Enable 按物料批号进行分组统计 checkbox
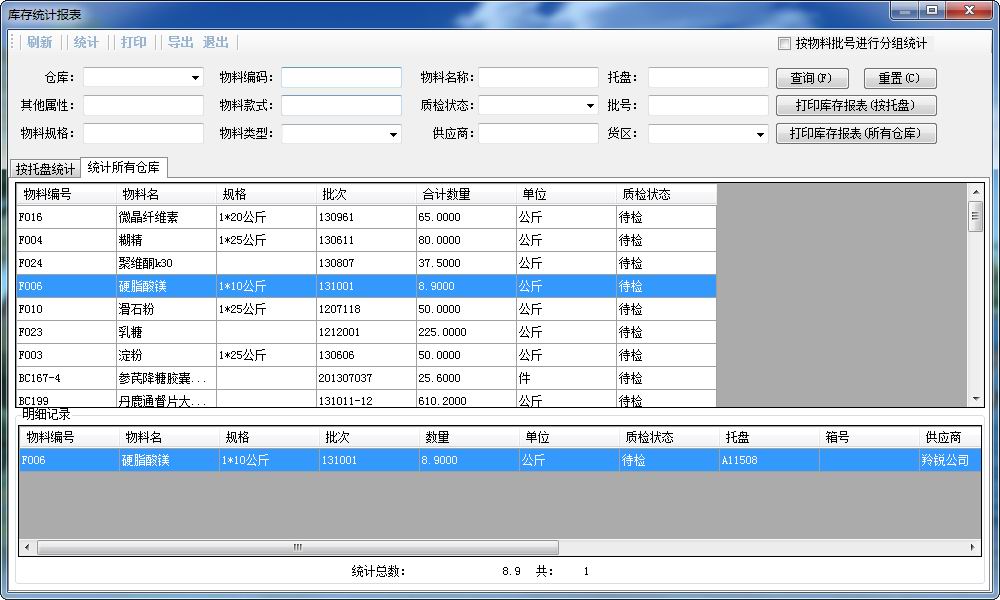Image resolution: width=1000 pixels, height=600 pixels. (784, 43)
